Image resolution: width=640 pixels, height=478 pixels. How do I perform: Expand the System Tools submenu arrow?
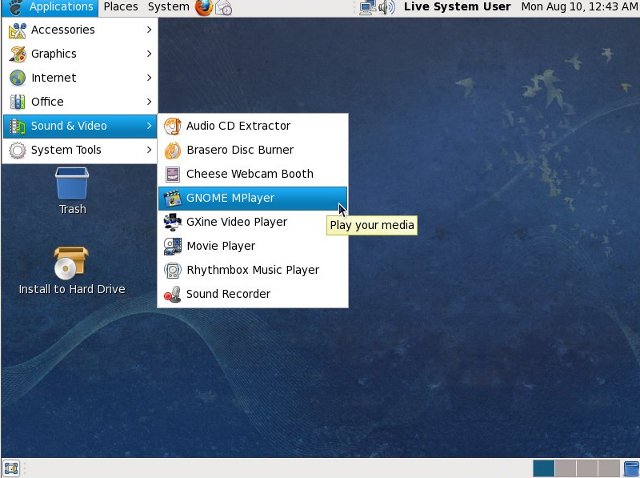(x=149, y=150)
